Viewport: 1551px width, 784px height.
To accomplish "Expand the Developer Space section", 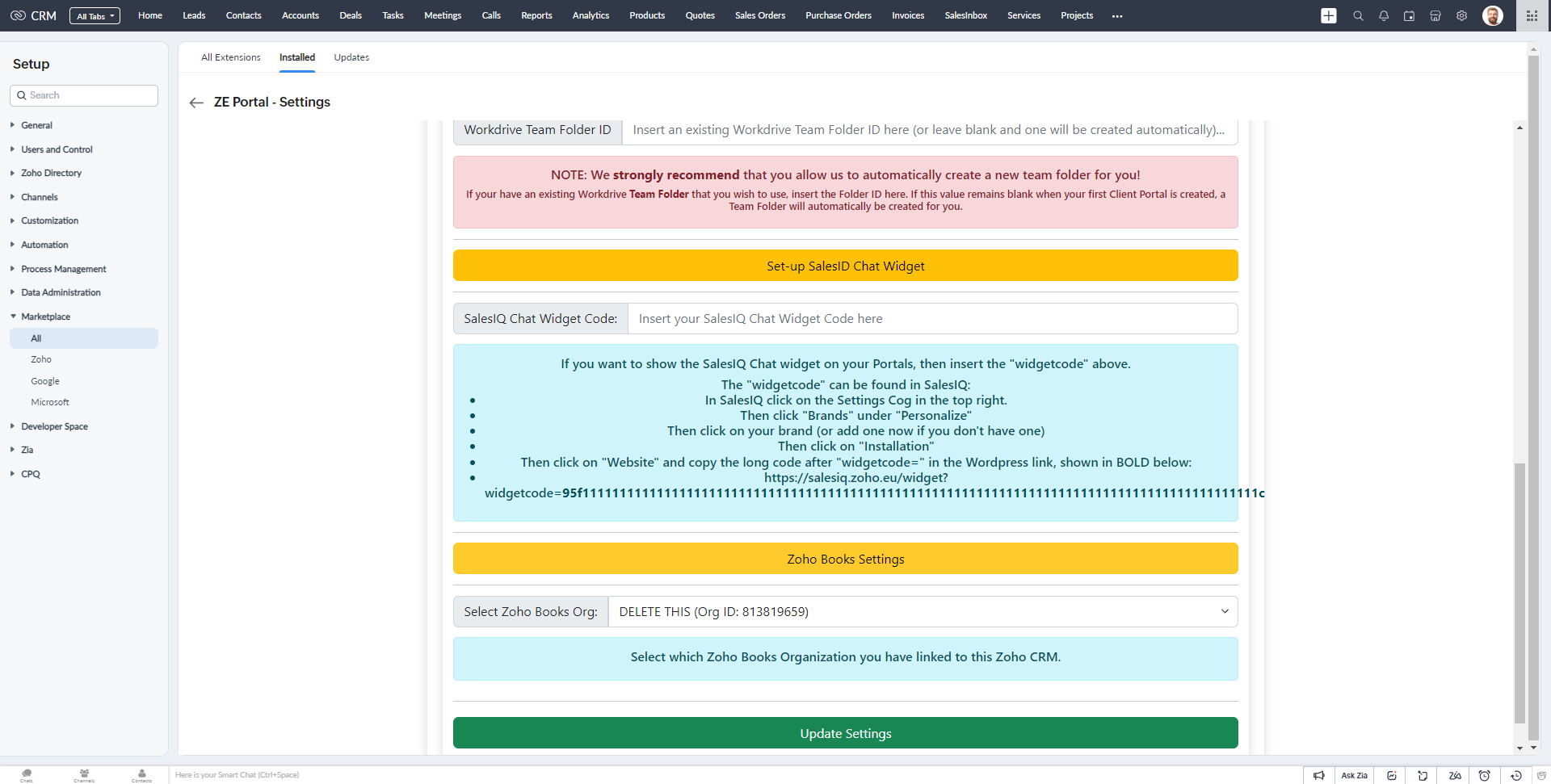I will (54, 426).
